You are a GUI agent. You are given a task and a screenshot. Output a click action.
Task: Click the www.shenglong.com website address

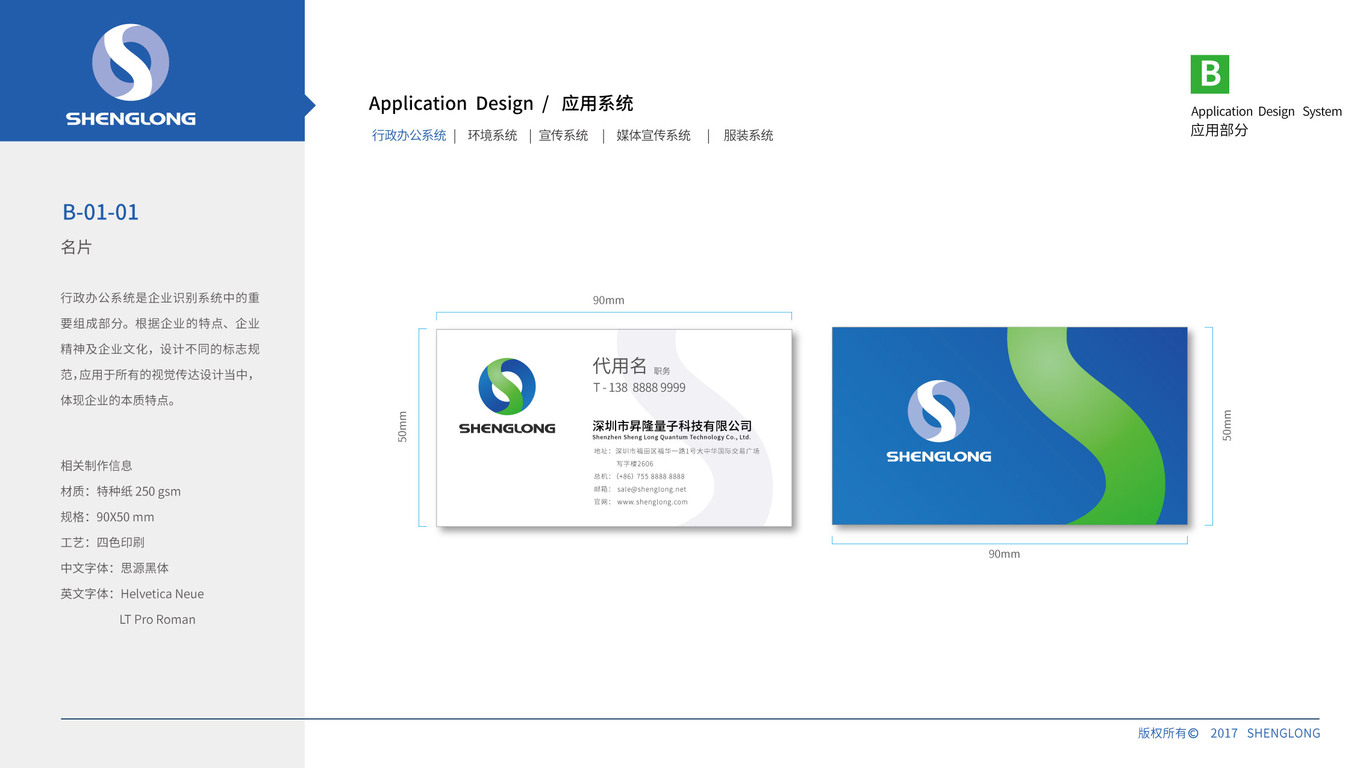coord(652,502)
